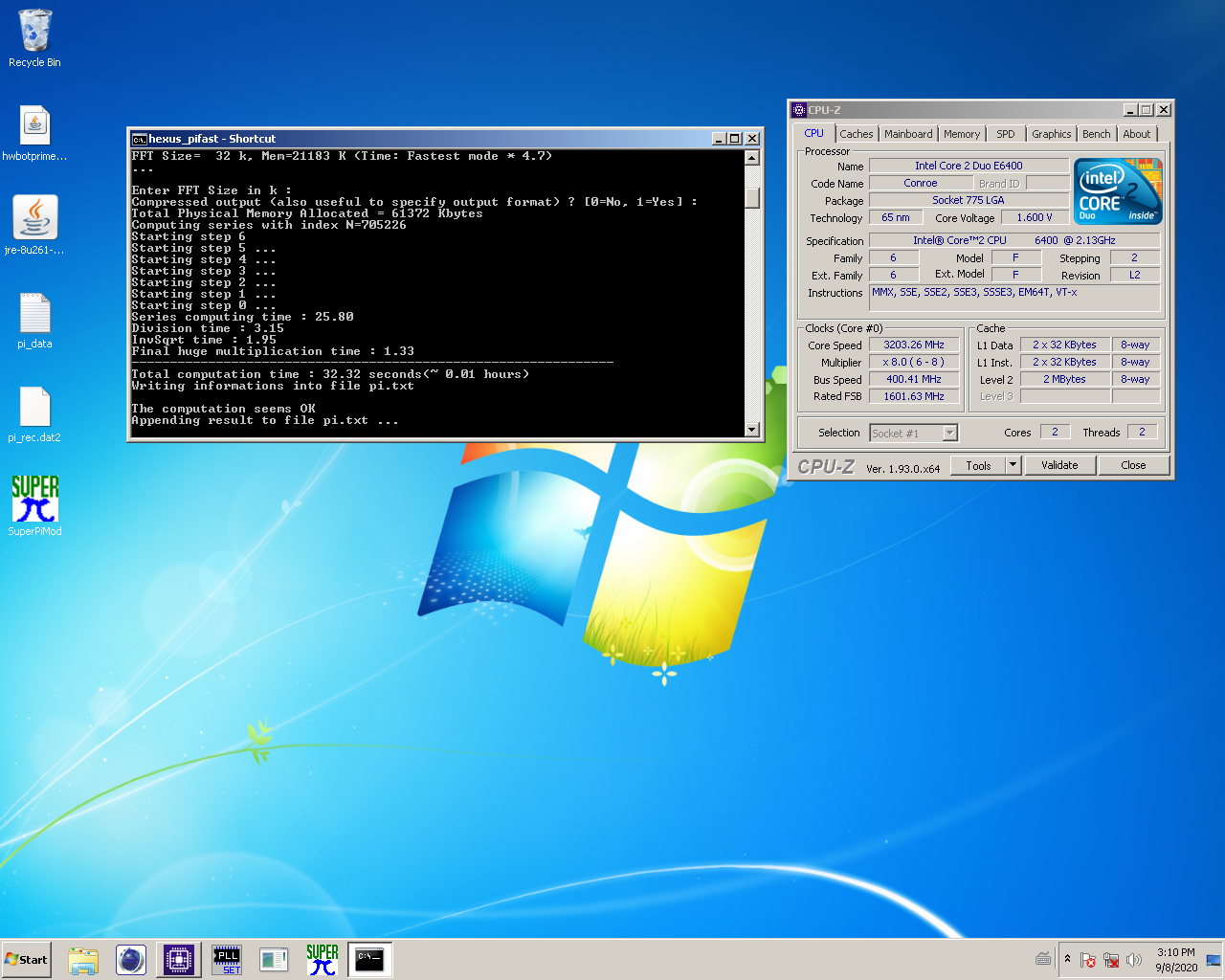Open the Start menu
1225x980 pixels.
click(x=26, y=960)
